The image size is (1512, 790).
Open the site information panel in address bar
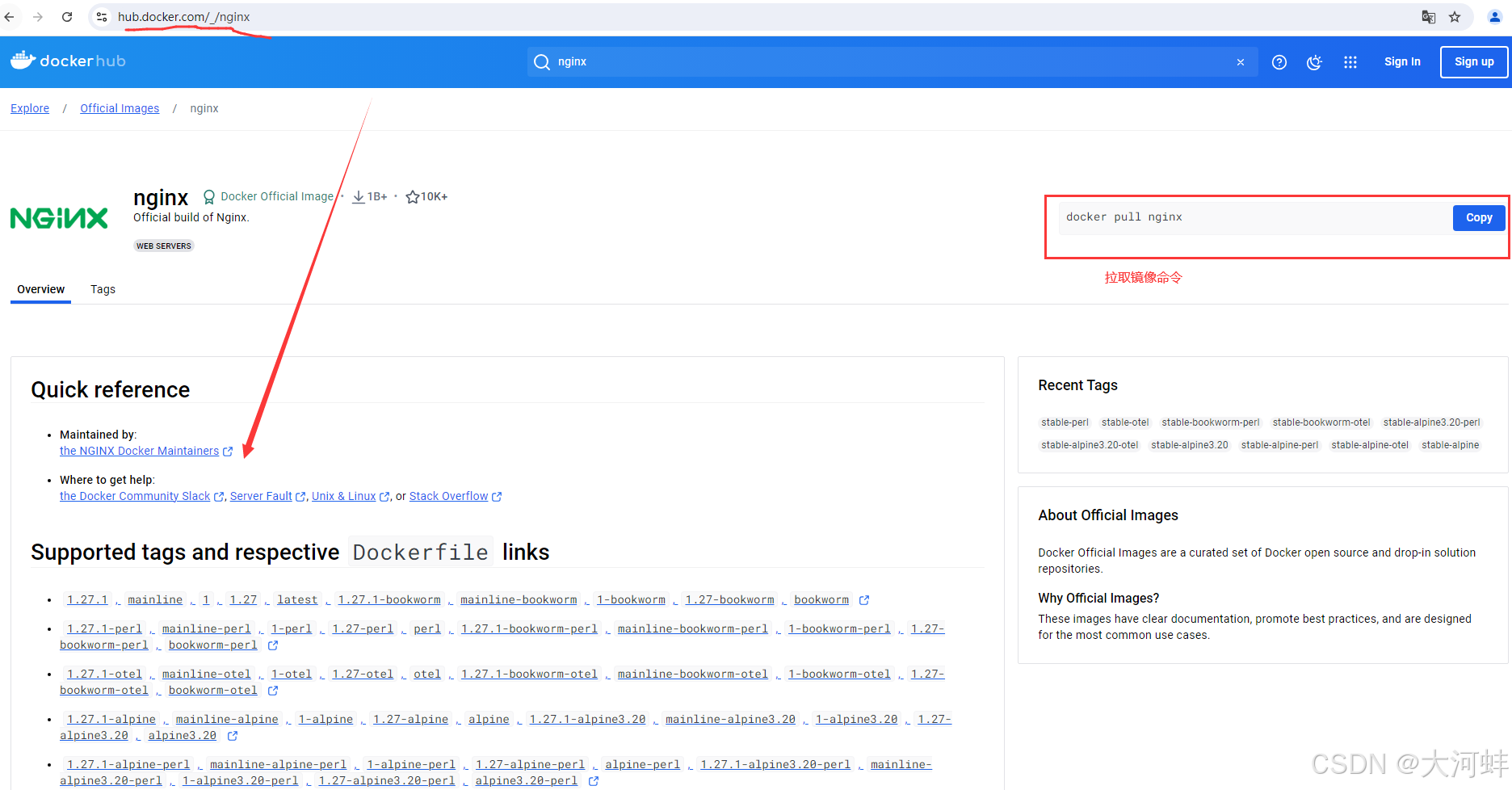(x=101, y=16)
